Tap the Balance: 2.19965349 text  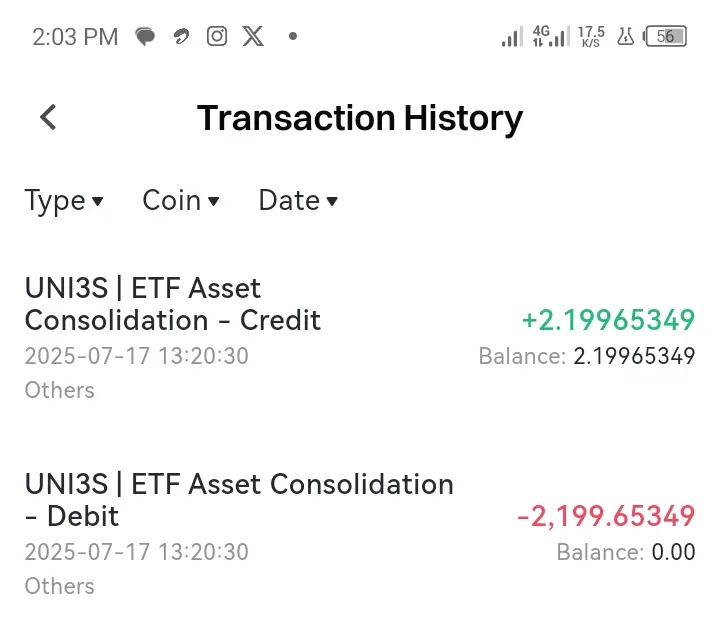(x=586, y=356)
